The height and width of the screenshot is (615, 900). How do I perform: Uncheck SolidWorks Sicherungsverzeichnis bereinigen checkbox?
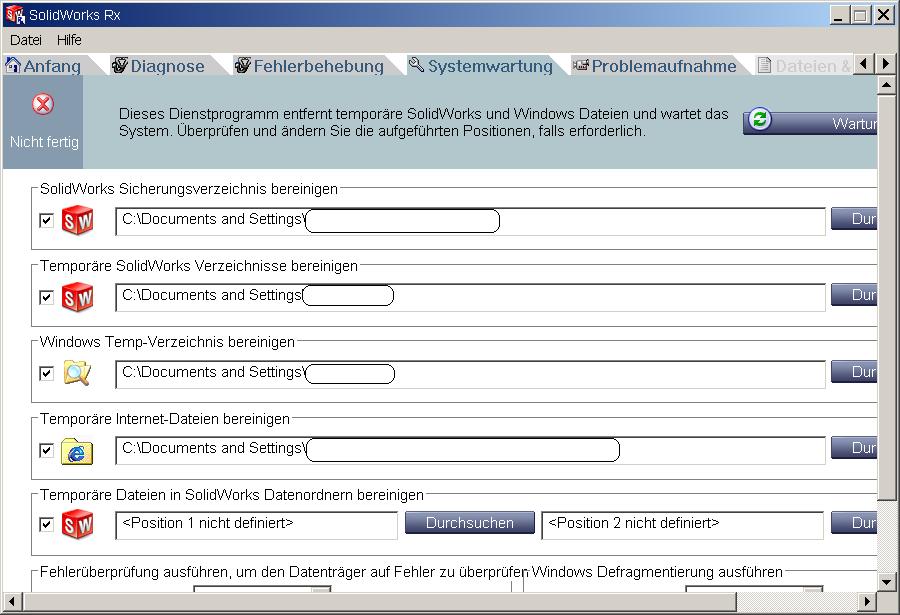point(46,221)
